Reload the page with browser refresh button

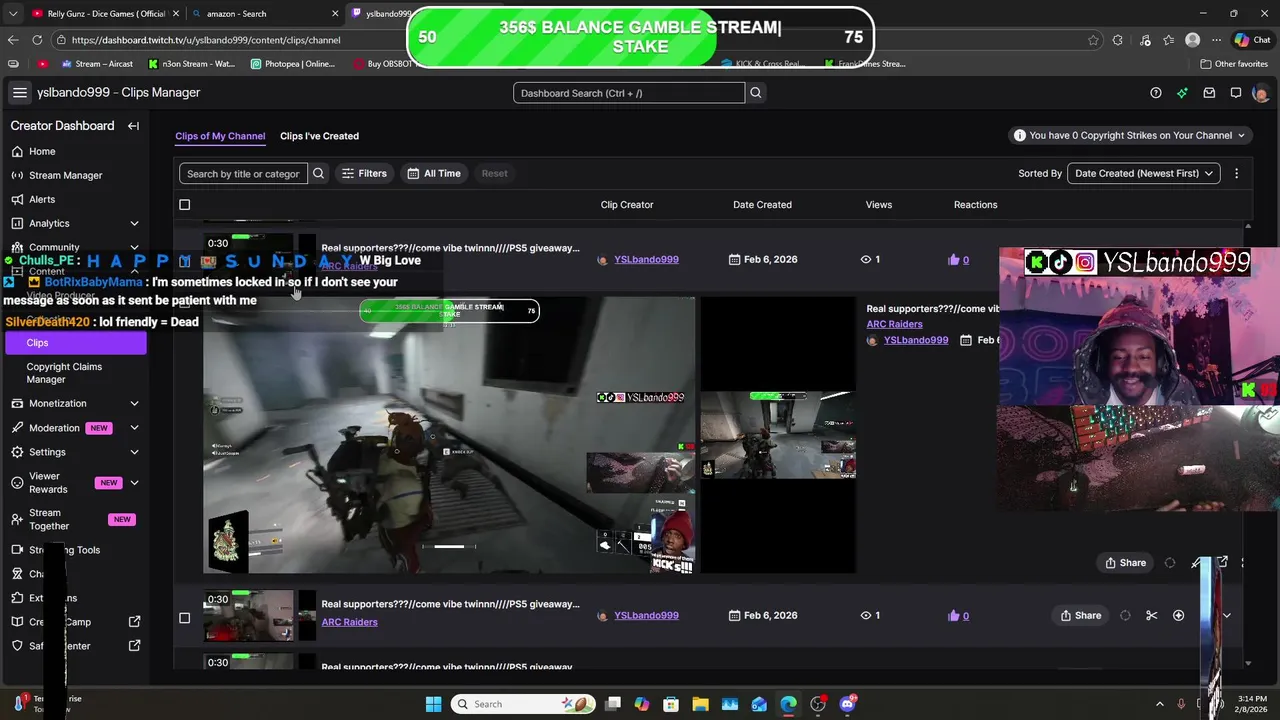pyautogui.click(x=37, y=40)
